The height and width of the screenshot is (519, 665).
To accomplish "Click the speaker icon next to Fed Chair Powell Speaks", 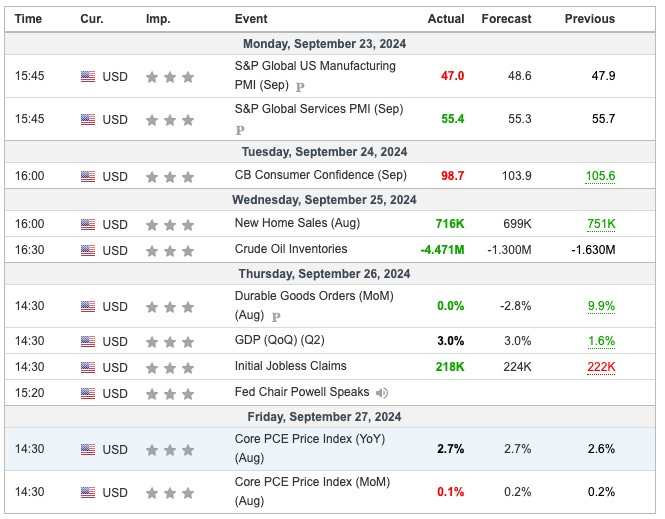I will tap(382, 393).
